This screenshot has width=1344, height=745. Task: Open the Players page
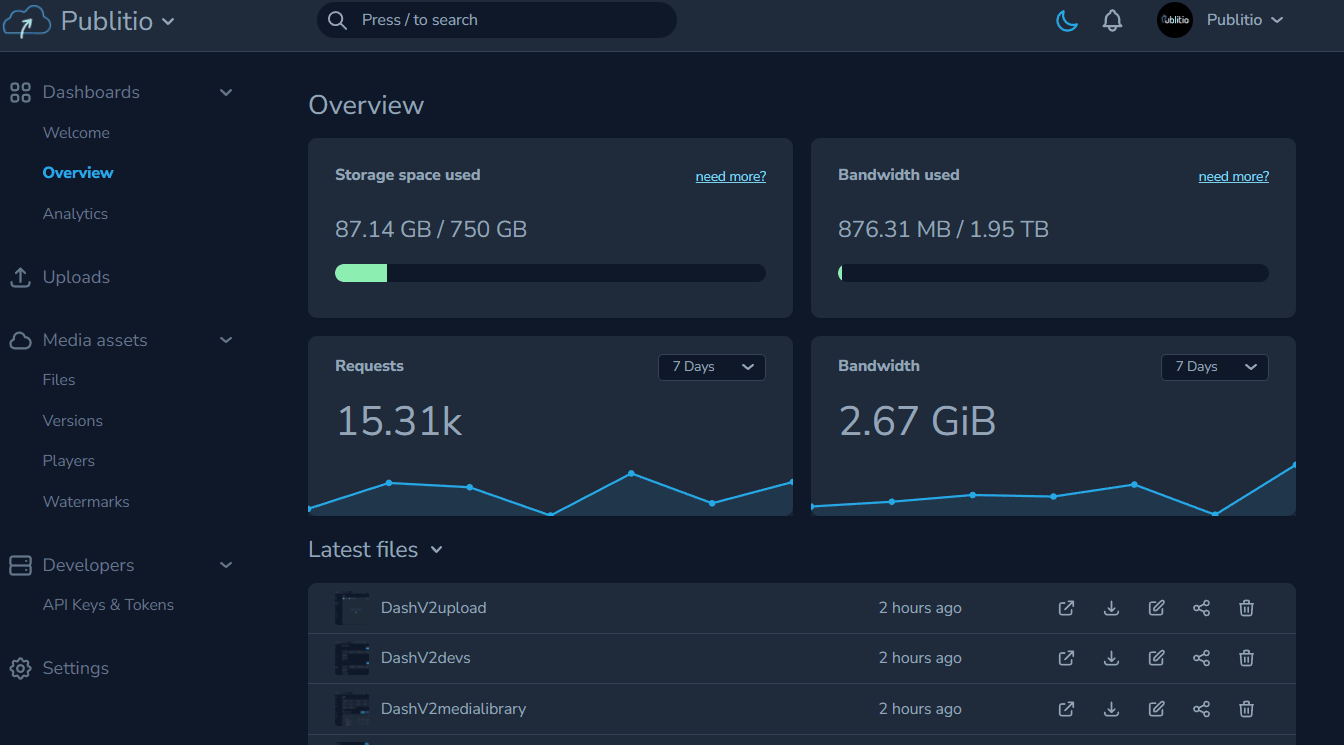pos(69,461)
